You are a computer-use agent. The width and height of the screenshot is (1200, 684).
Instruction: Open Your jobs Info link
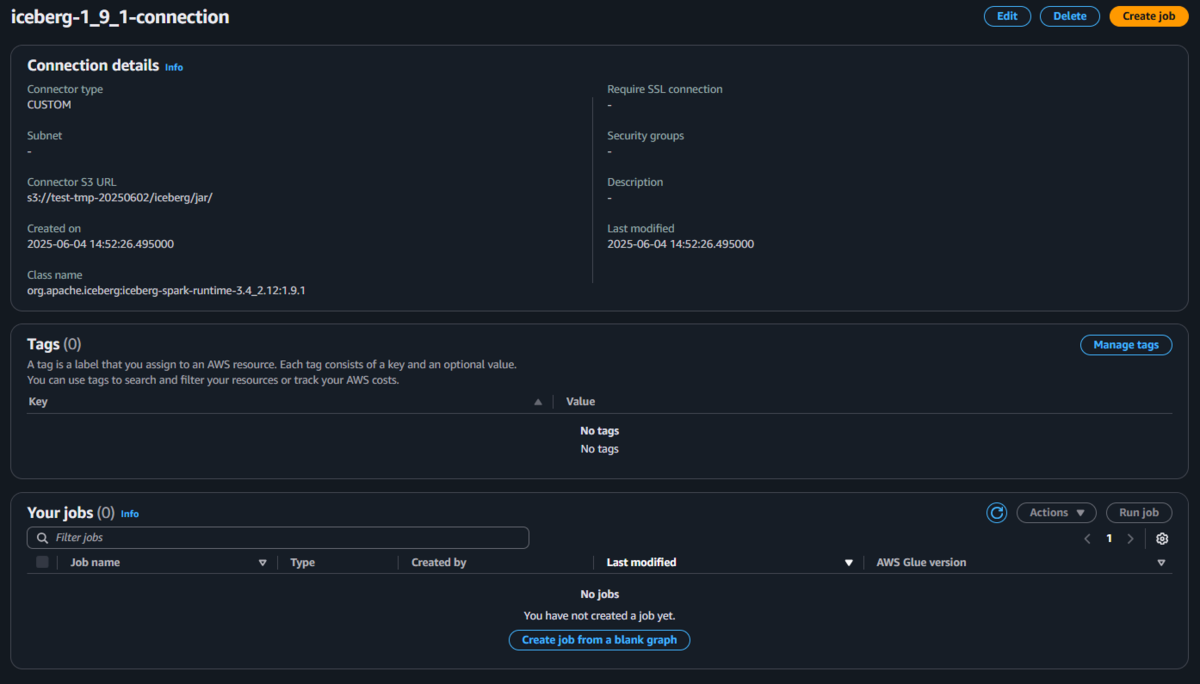tap(130, 514)
